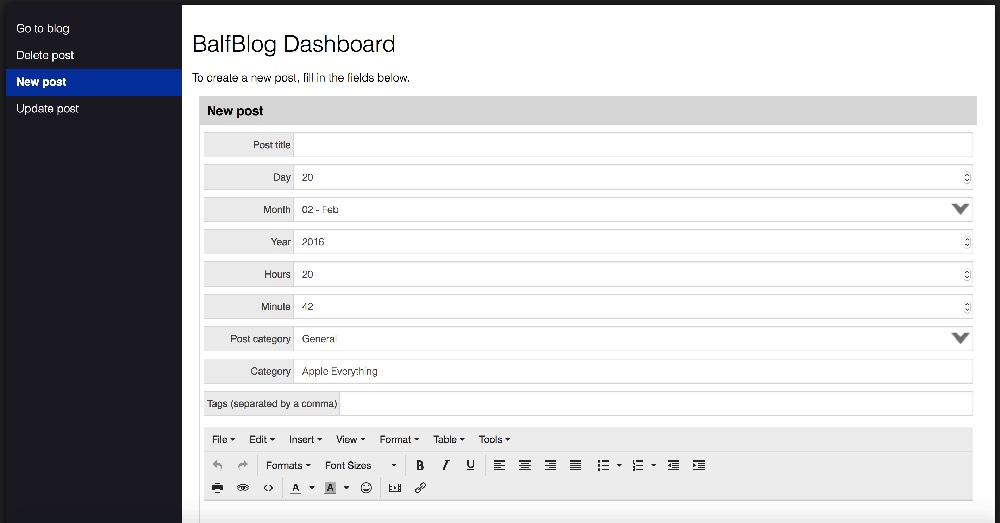This screenshot has height=523, width=1000.
Task: Expand the Month dropdown
Action: (x=960, y=209)
